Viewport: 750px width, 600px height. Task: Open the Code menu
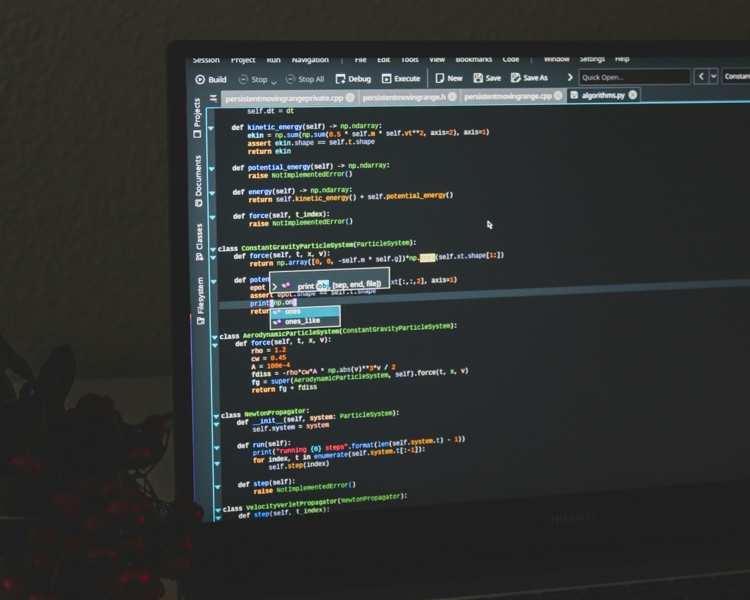point(511,59)
